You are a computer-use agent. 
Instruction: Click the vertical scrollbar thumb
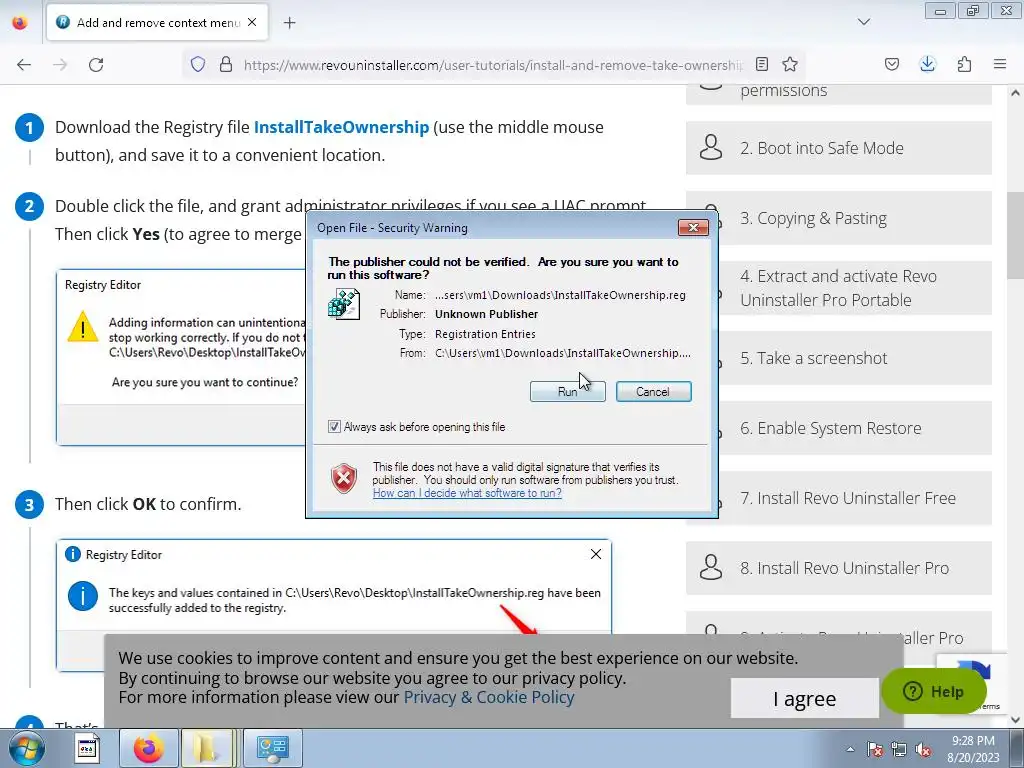pos(1015,236)
